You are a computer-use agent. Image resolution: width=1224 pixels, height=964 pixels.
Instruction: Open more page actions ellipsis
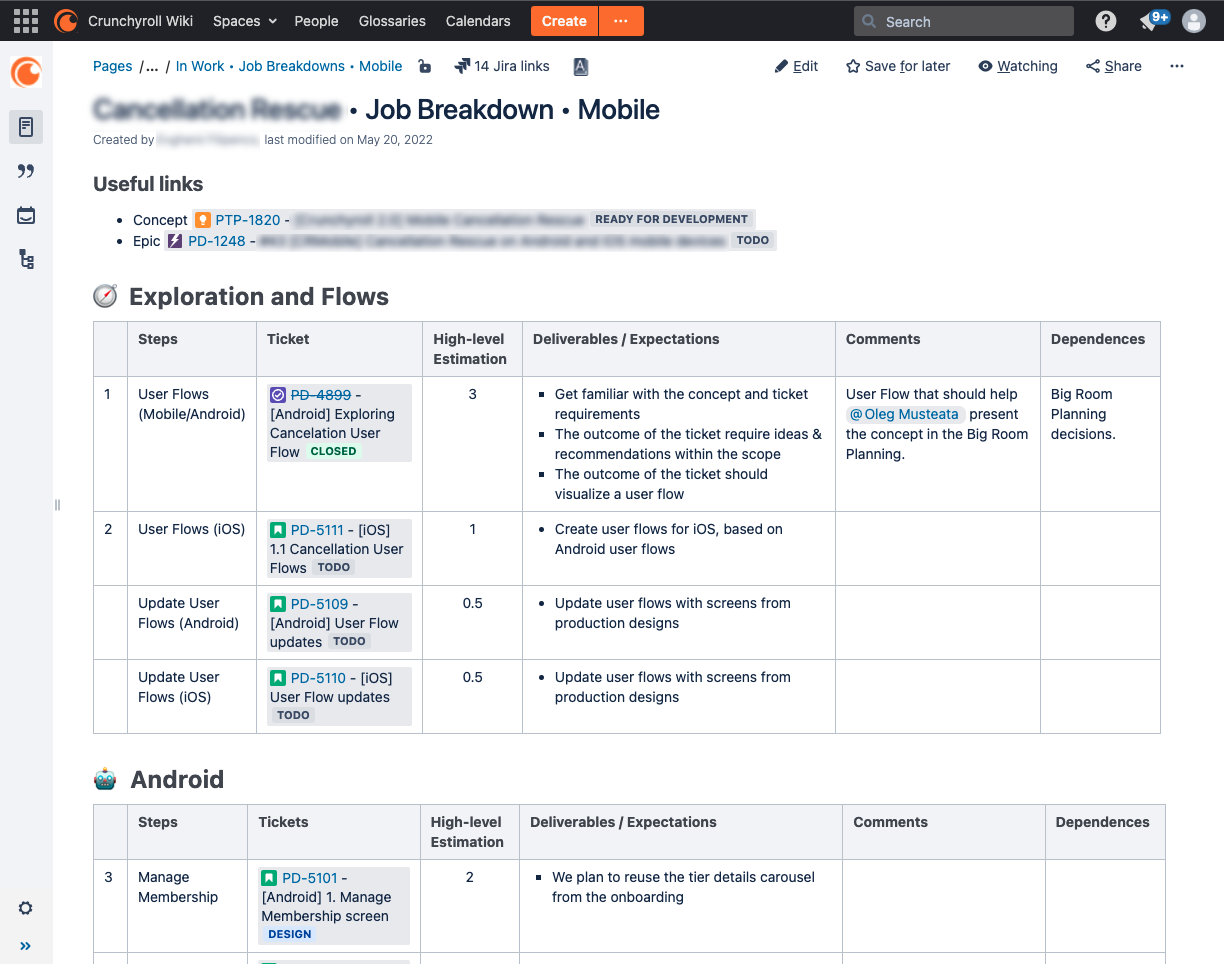pos(1177,66)
